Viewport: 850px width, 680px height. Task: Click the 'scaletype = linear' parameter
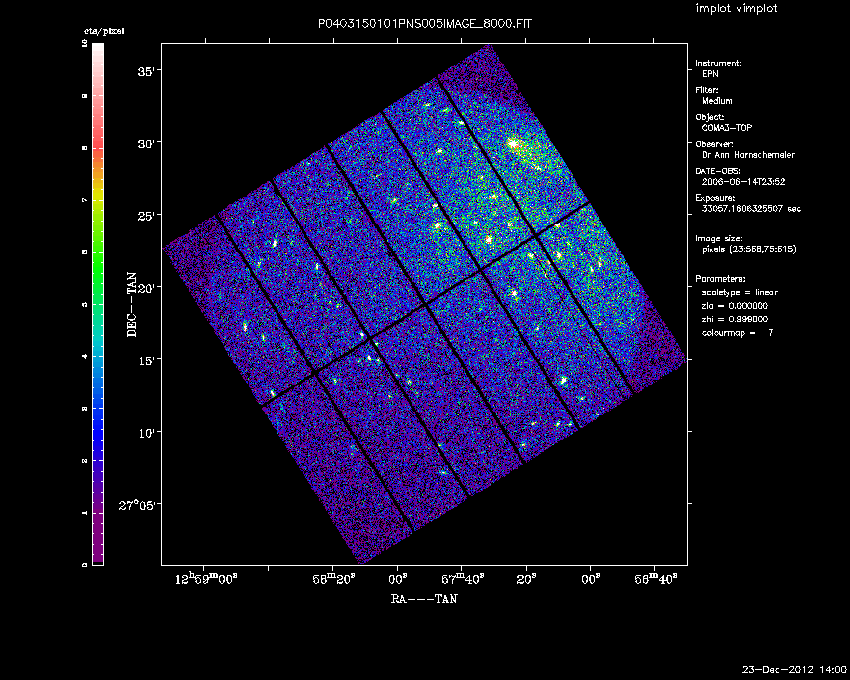pos(740,292)
